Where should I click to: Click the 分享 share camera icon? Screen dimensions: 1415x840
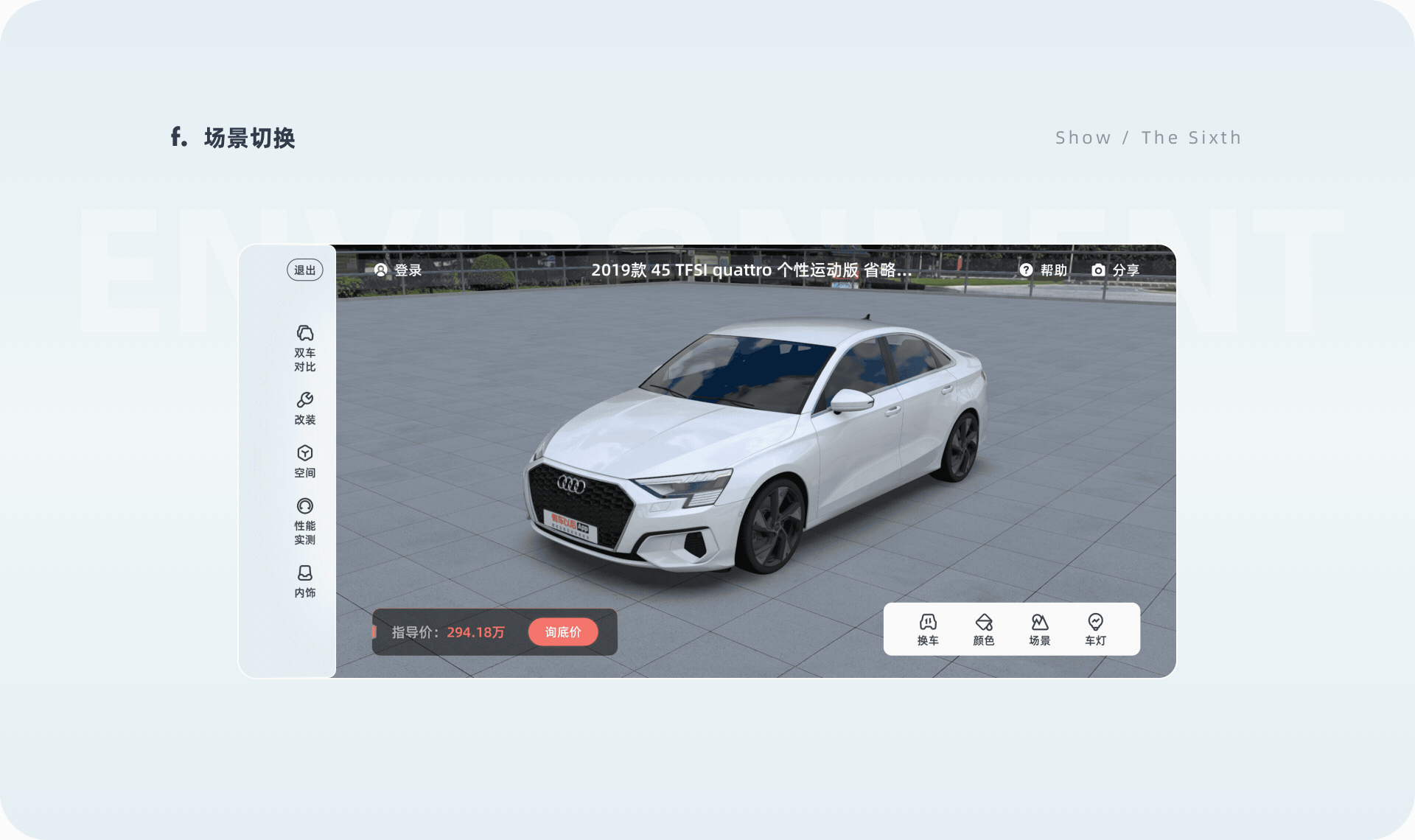coord(1098,270)
